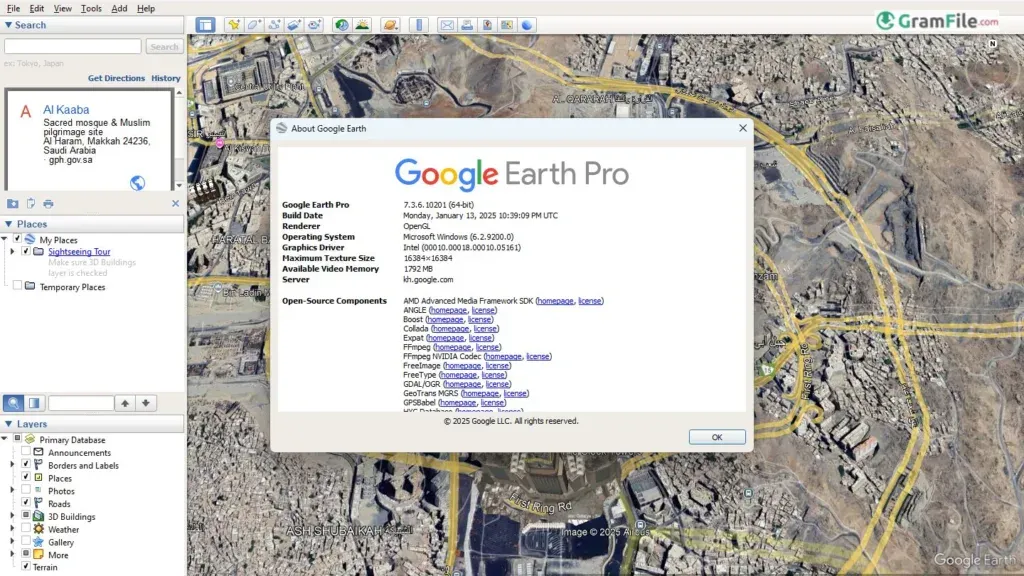Show historical imagery using the clock icon

click(342, 25)
